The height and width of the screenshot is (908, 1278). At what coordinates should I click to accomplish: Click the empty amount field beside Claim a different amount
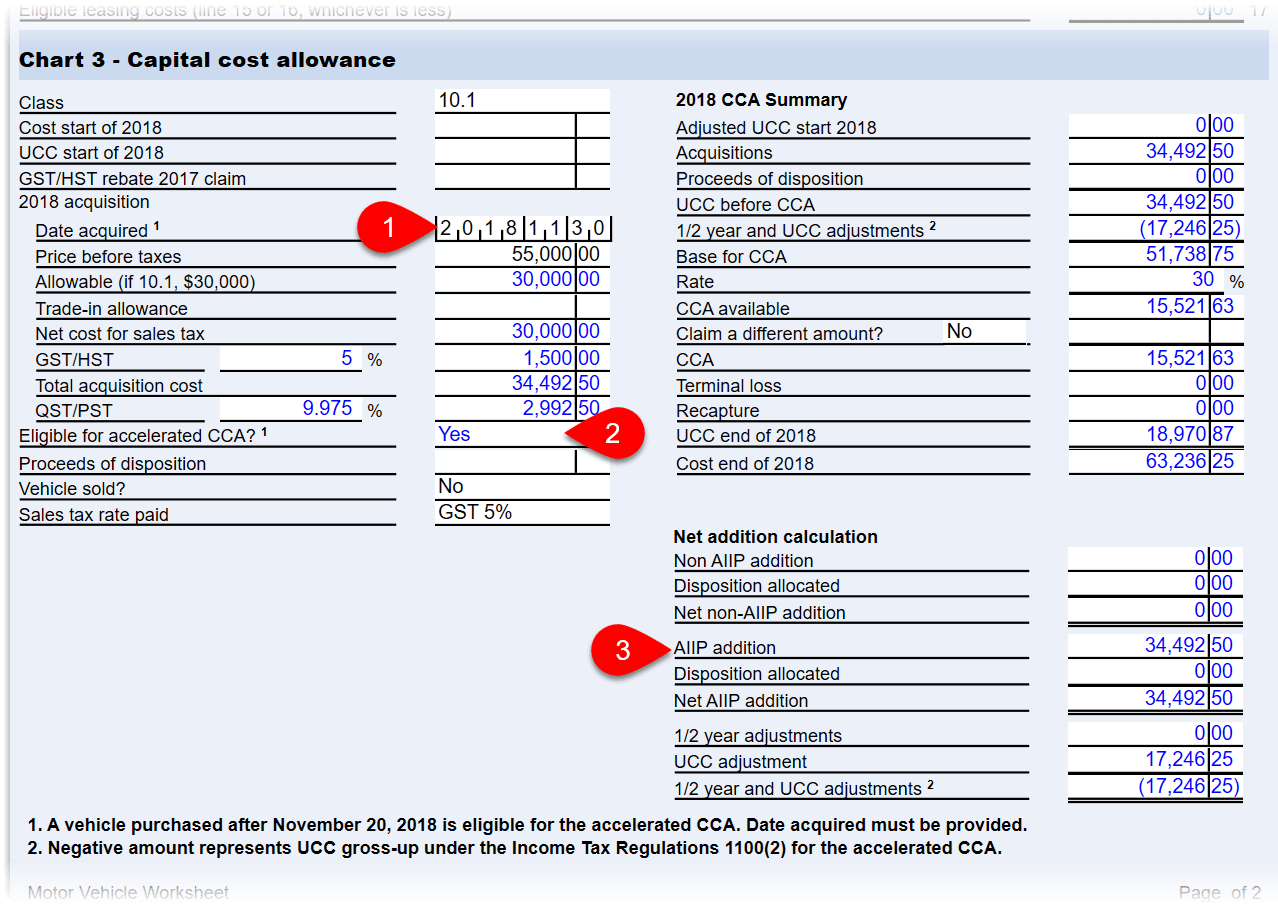point(1156,332)
